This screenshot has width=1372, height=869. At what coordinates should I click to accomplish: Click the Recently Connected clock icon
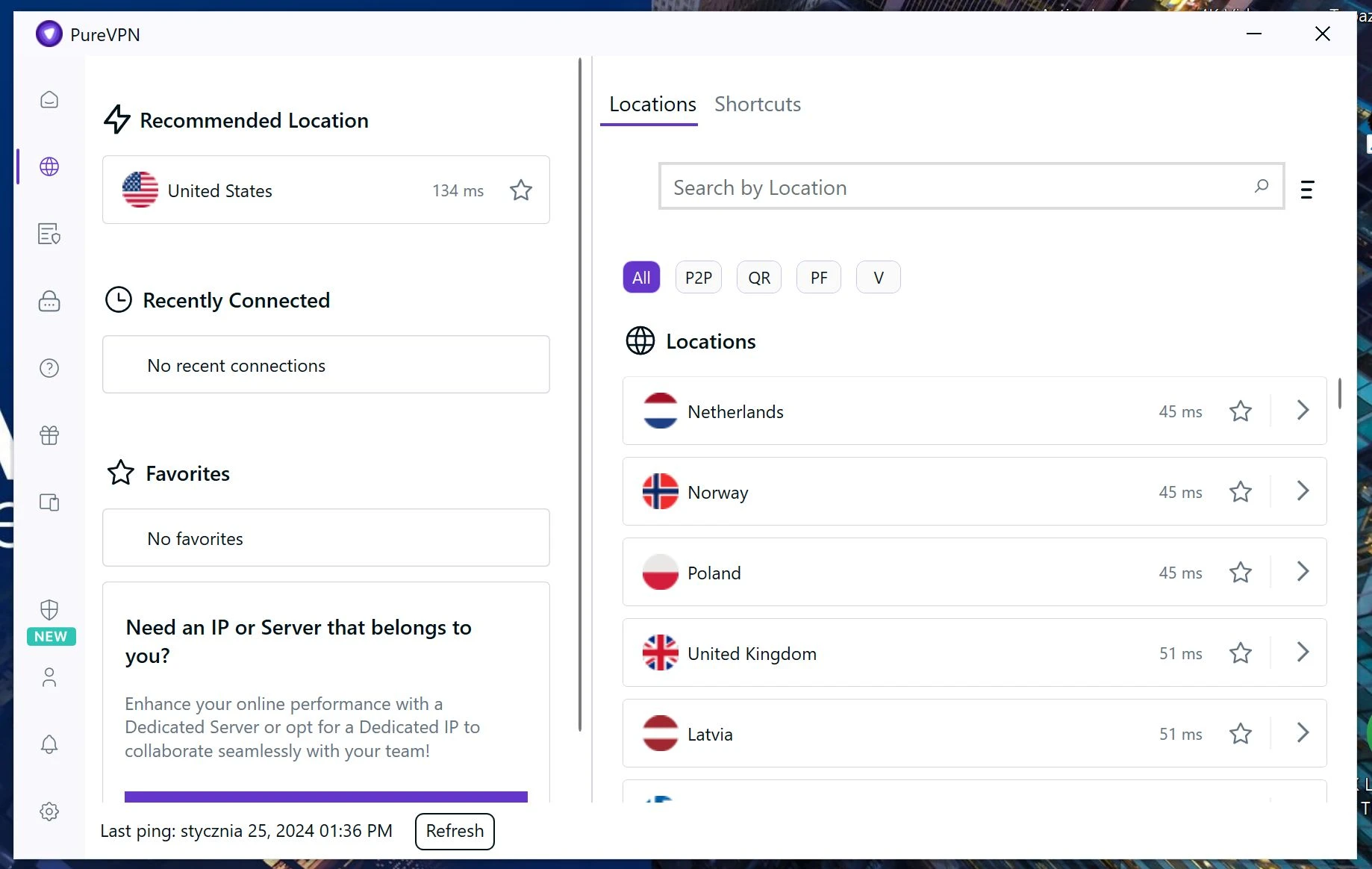point(119,299)
